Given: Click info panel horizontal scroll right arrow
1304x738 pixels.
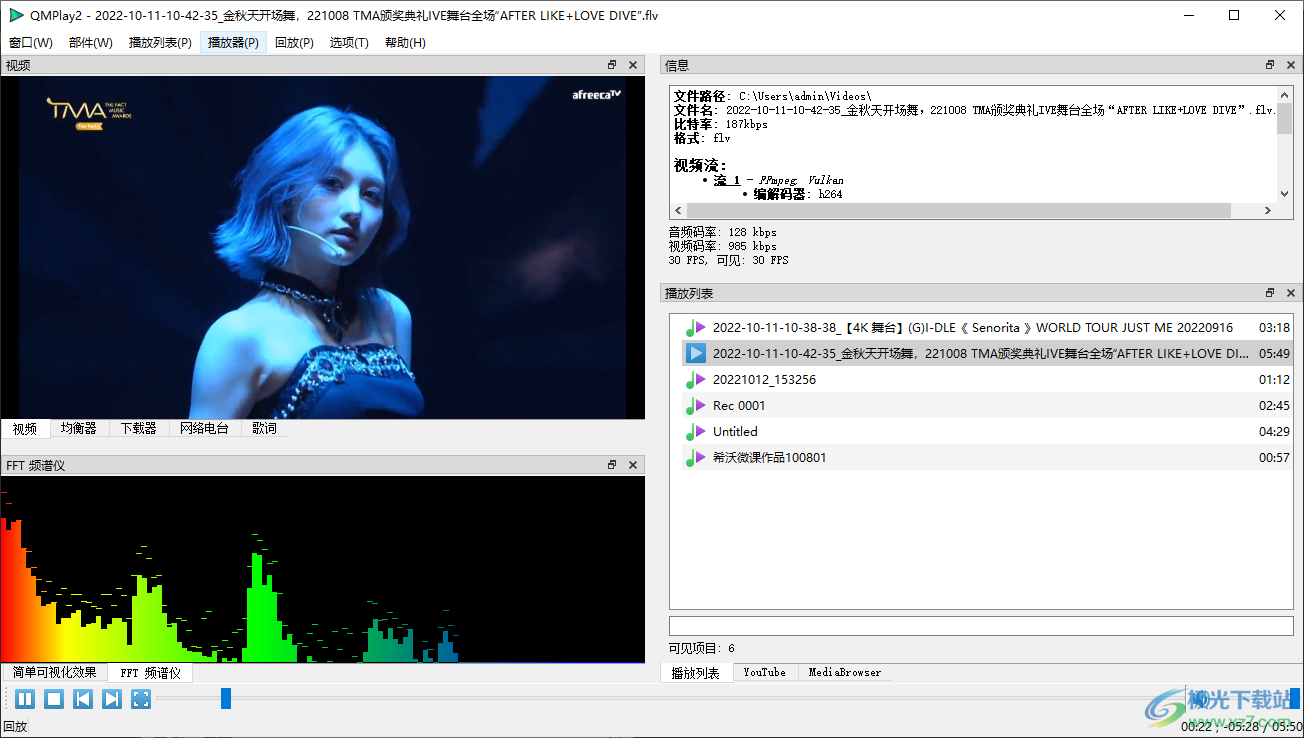Looking at the screenshot, I should coord(1268,211).
